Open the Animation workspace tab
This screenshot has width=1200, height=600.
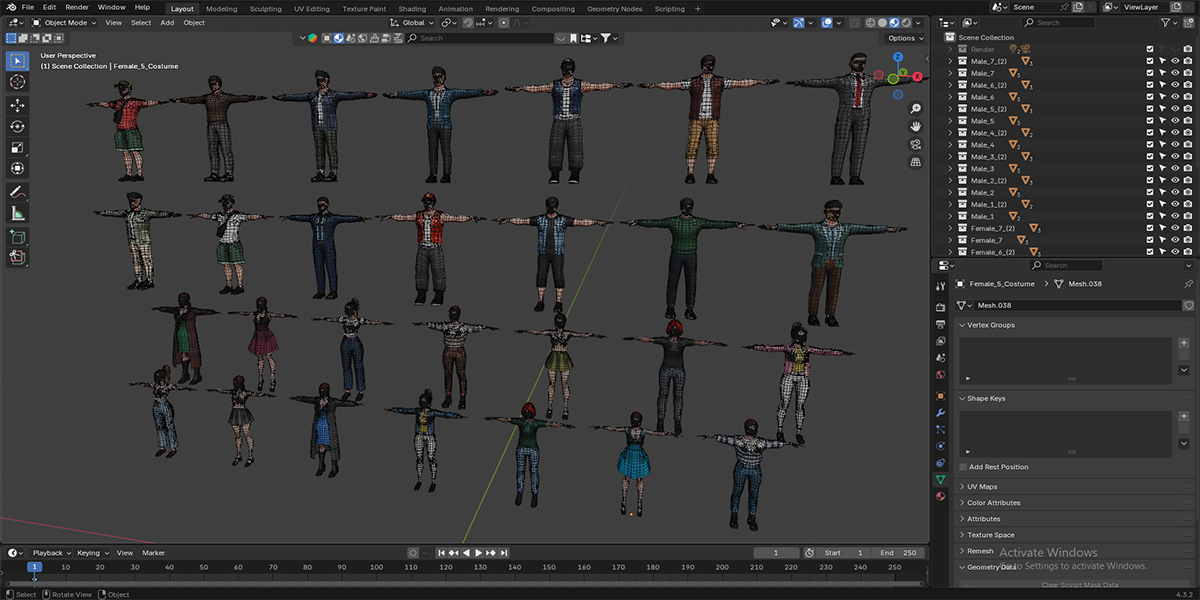[455, 8]
